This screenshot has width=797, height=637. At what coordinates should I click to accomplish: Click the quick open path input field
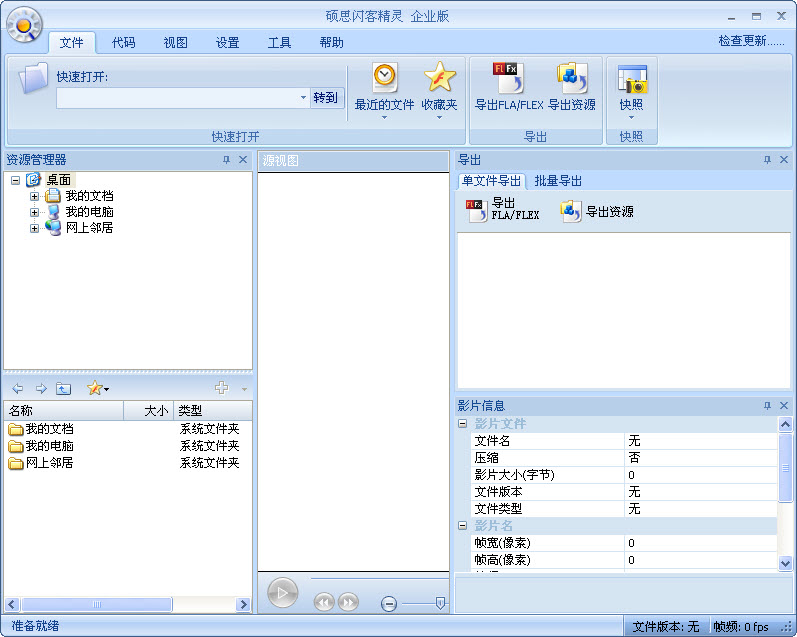coord(177,98)
